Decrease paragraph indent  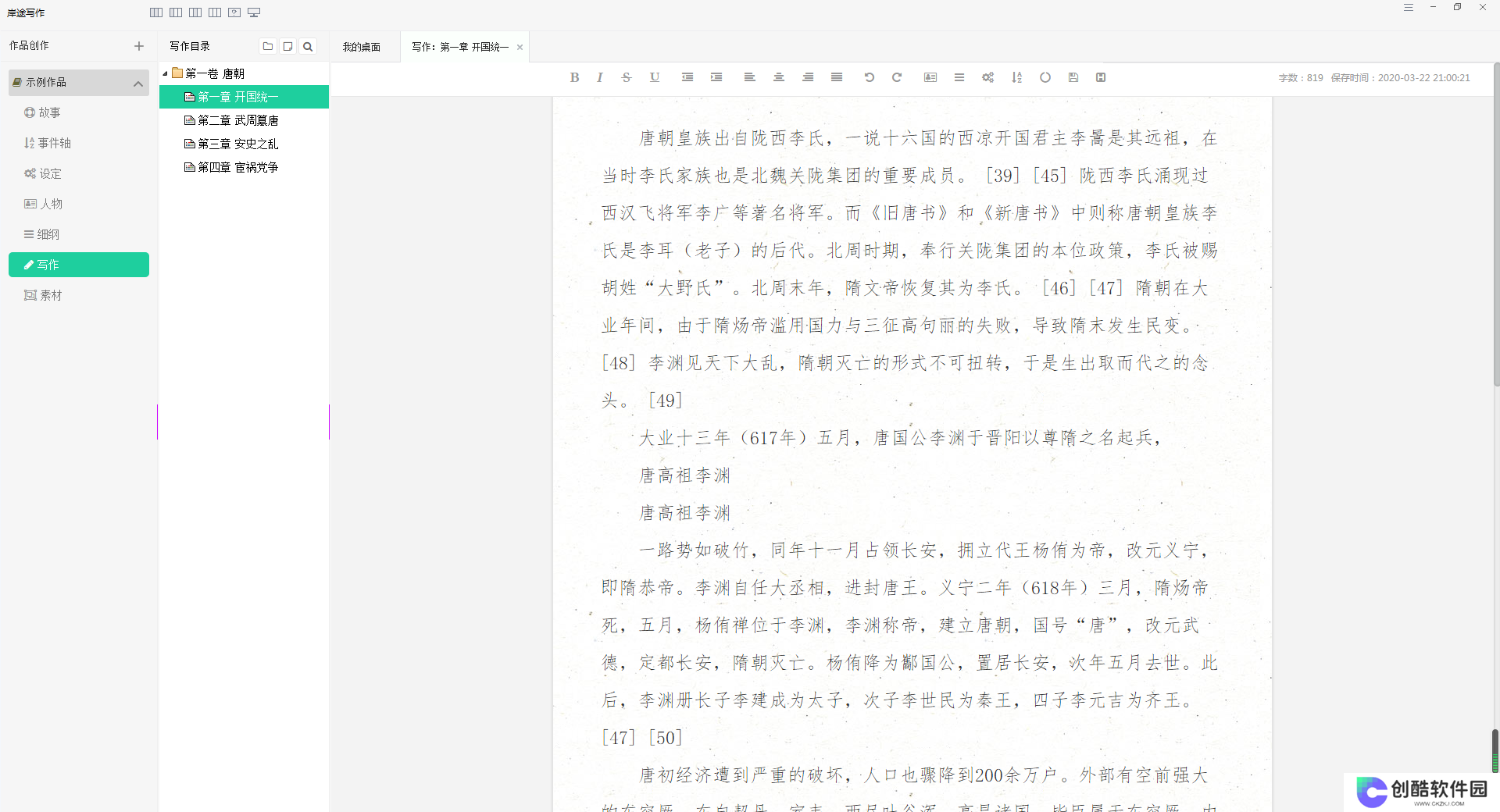(687, 77)
